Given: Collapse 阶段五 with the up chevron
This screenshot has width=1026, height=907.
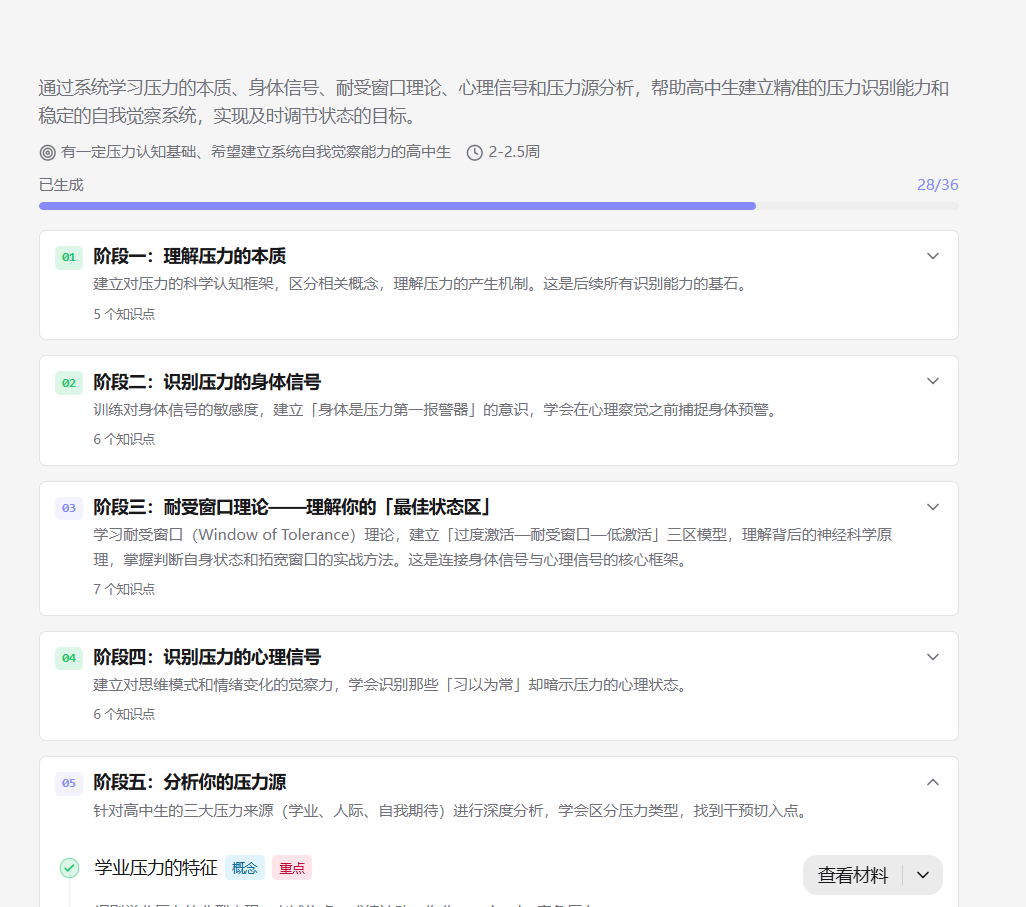Looking at the screenshot, I should tap(933, 782).
